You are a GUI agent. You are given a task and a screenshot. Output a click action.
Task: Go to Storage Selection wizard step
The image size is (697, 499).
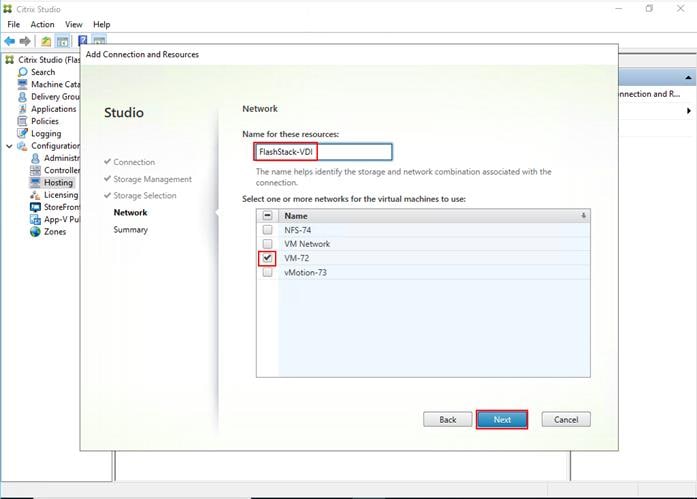[144, 196]
